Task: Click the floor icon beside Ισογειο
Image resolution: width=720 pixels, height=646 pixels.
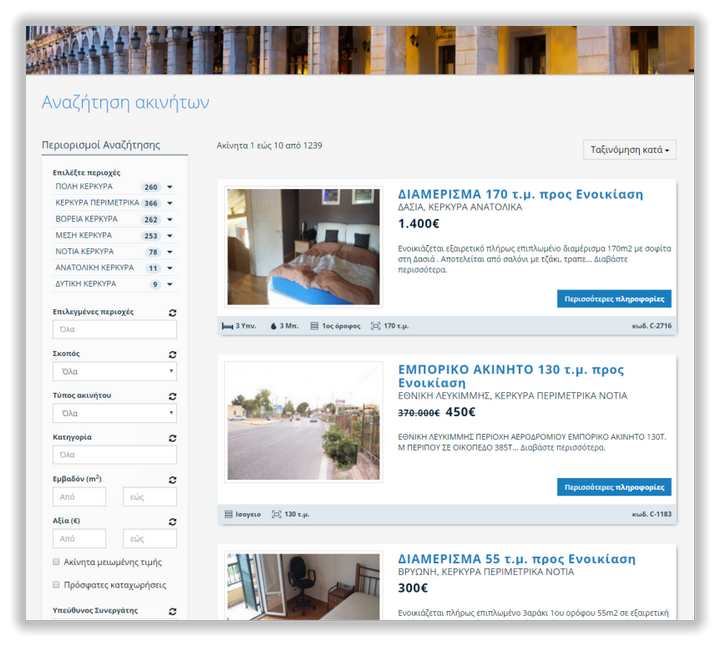Action: coord(228,514)
